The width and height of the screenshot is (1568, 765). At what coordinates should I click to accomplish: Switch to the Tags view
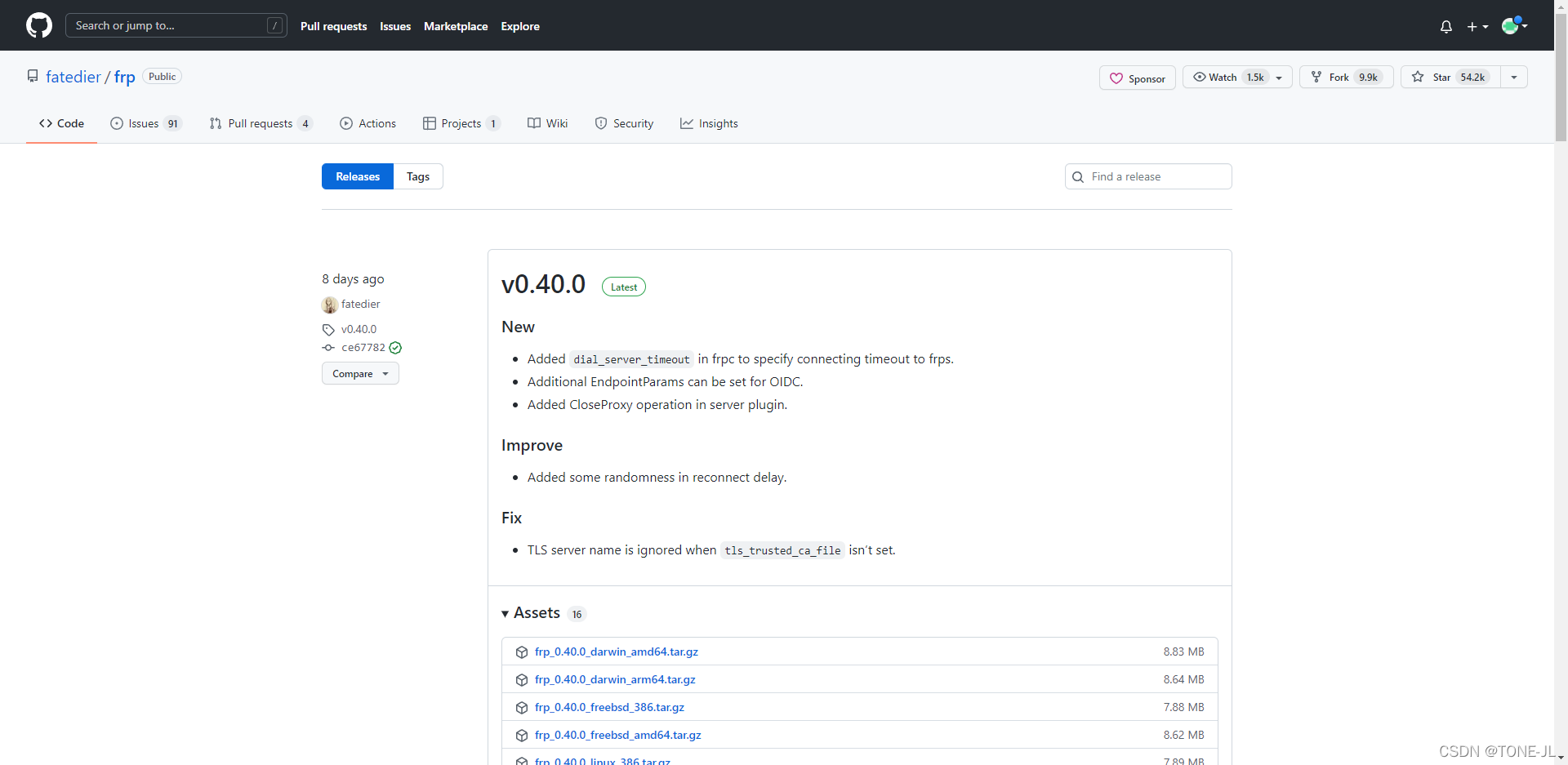click(418, 176)
